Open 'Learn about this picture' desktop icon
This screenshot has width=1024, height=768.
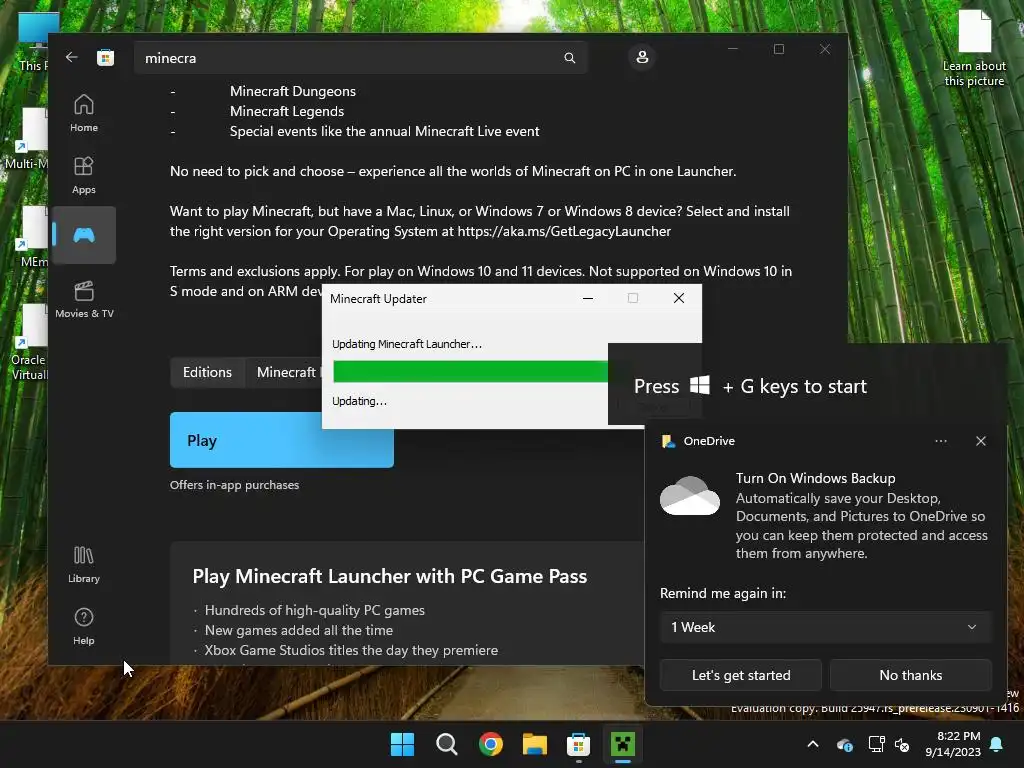tap(974, 49)
